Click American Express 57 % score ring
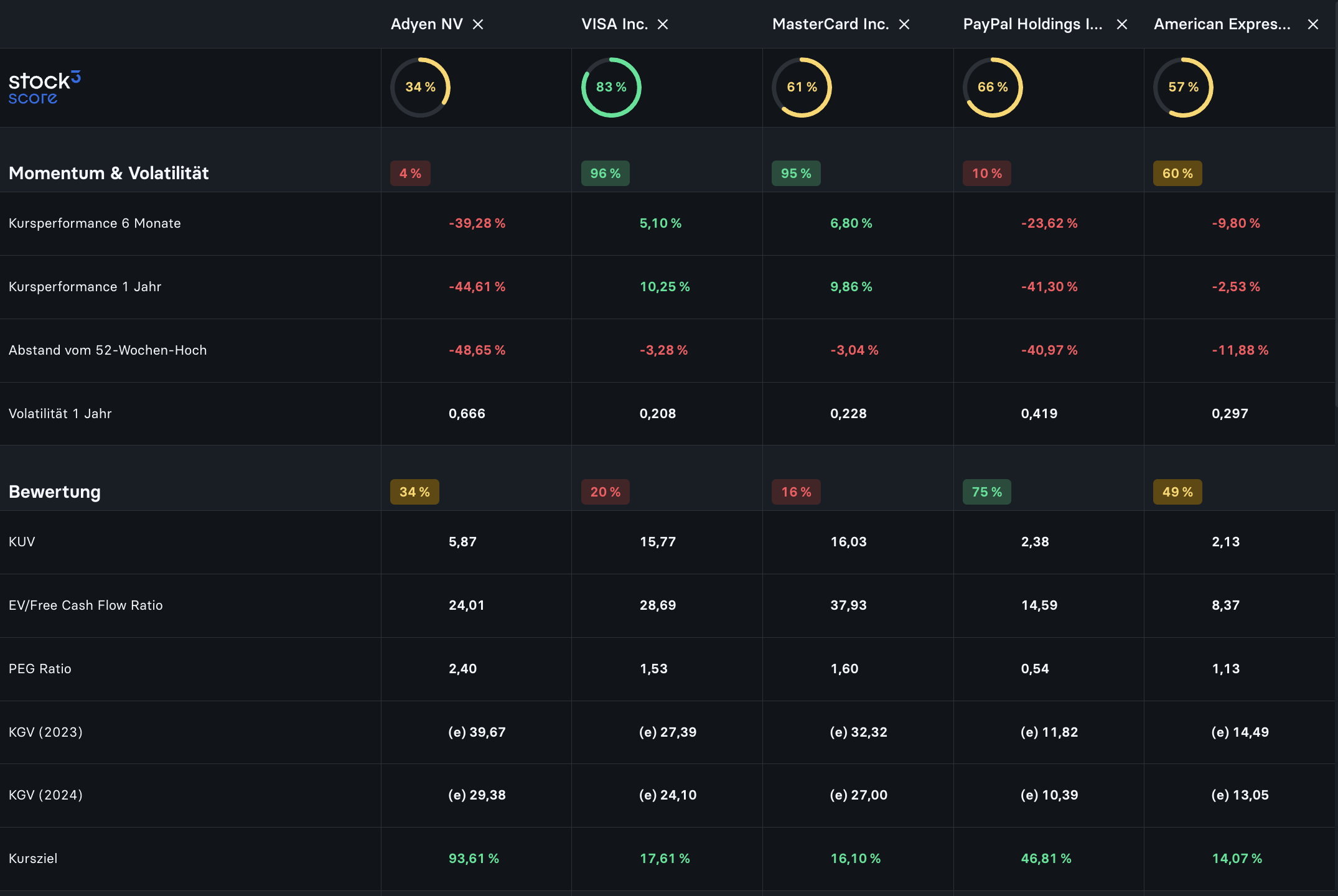This screenshot has width=1338, height=896. point(1184,88)
